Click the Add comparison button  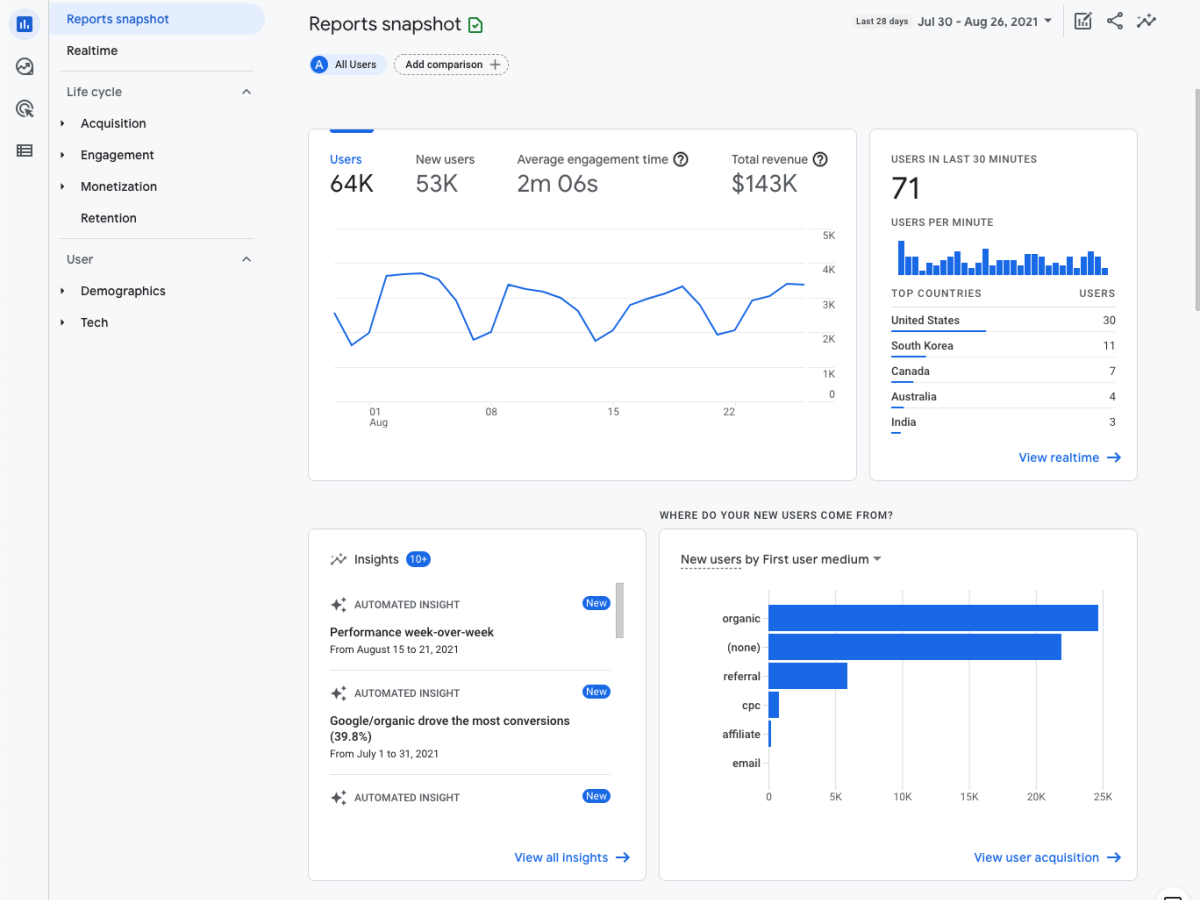pyautogui.click(x=451, y=65)
